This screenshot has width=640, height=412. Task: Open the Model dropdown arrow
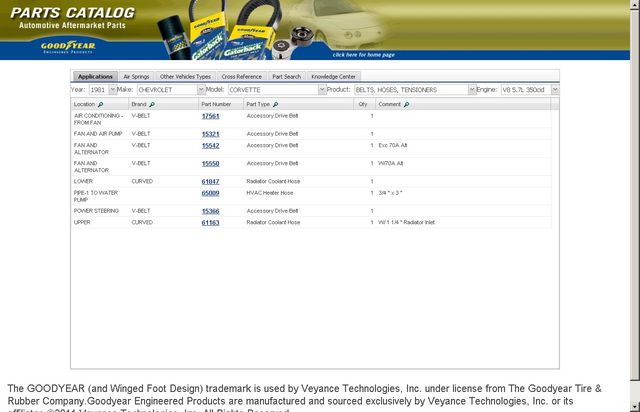[x=322, y=89]
